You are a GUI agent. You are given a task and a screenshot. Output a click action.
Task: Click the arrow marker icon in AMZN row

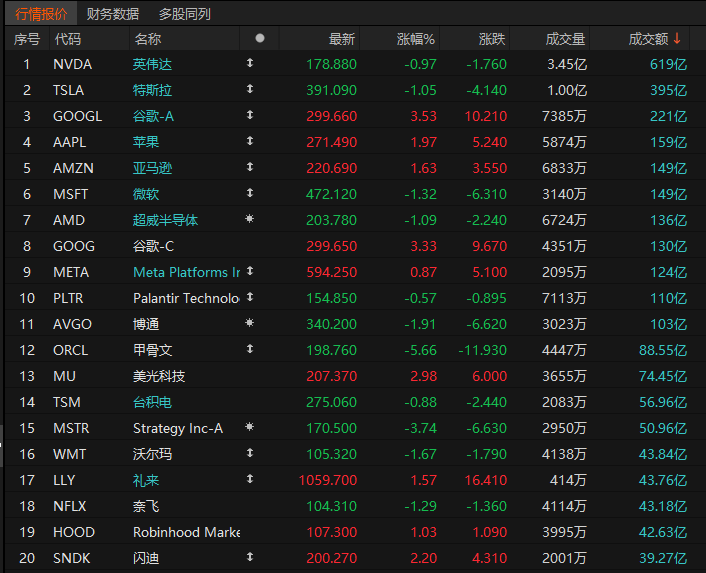pyautogui.click(x=250, y=167)
